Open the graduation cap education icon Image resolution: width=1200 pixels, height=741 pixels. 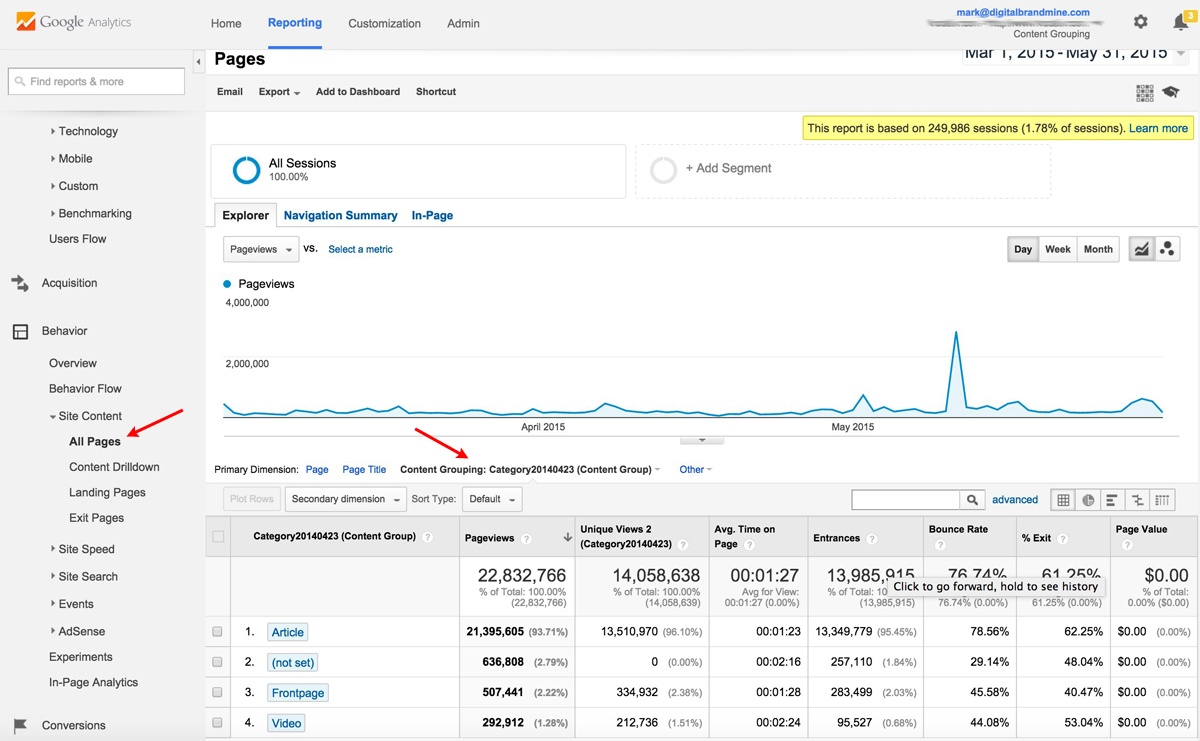point(1170,92)
